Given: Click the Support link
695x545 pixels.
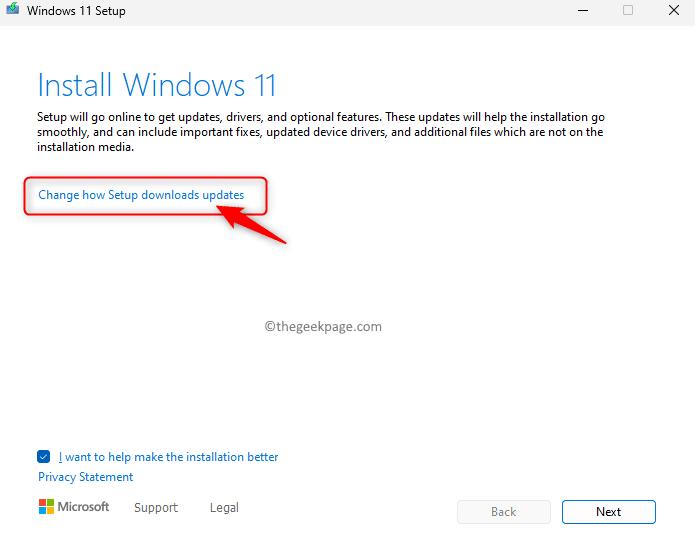Looking at the screenshot, I should [156, 507].
